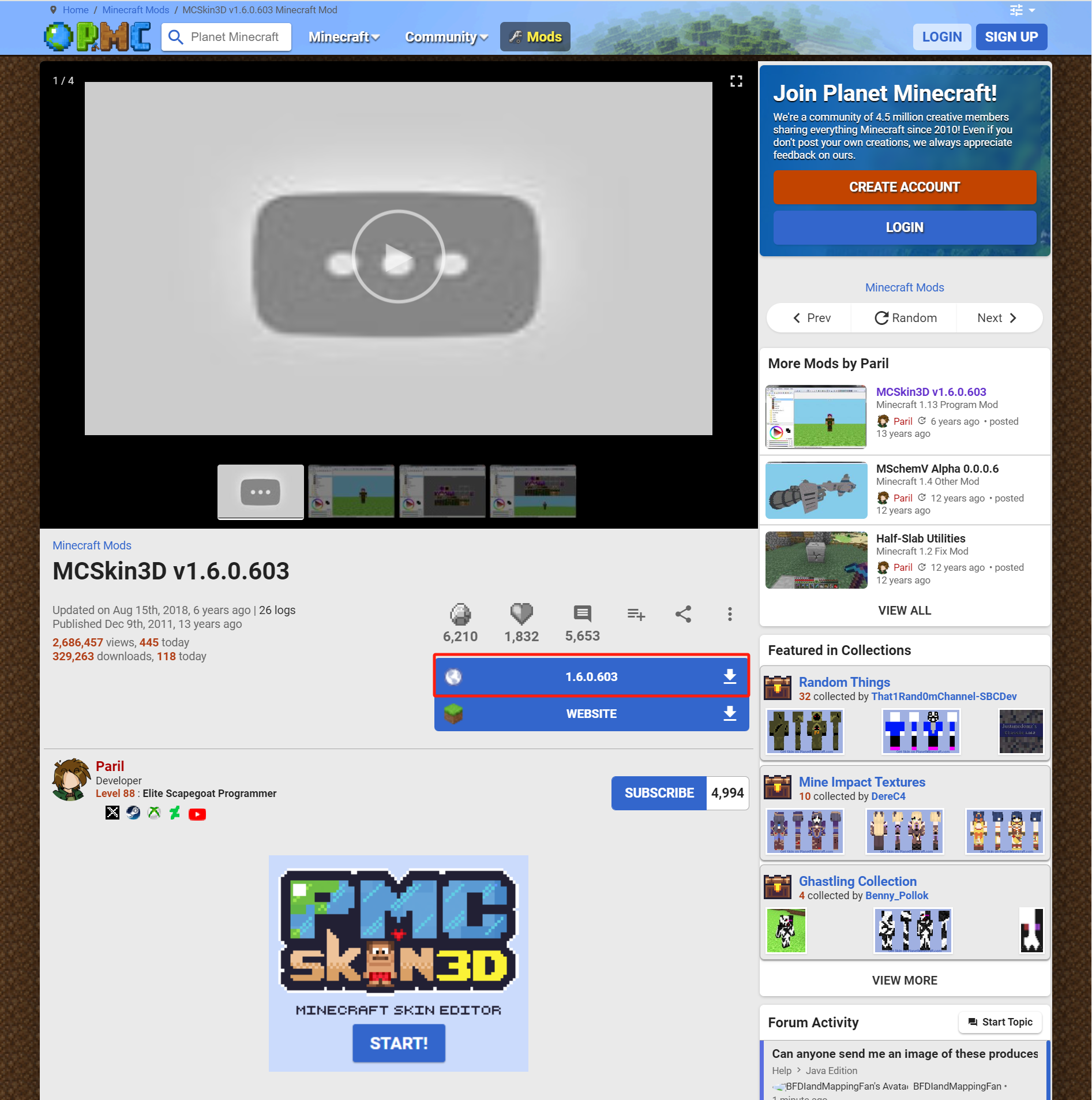The height and width of the screenshot is (1100, 1092).
Task: Click the Start Topic button
Action: pos(1000,1022)
